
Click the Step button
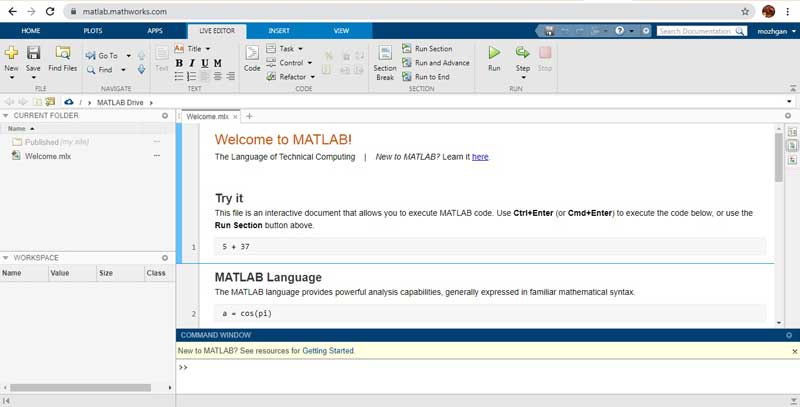click(x=523, y=57)
